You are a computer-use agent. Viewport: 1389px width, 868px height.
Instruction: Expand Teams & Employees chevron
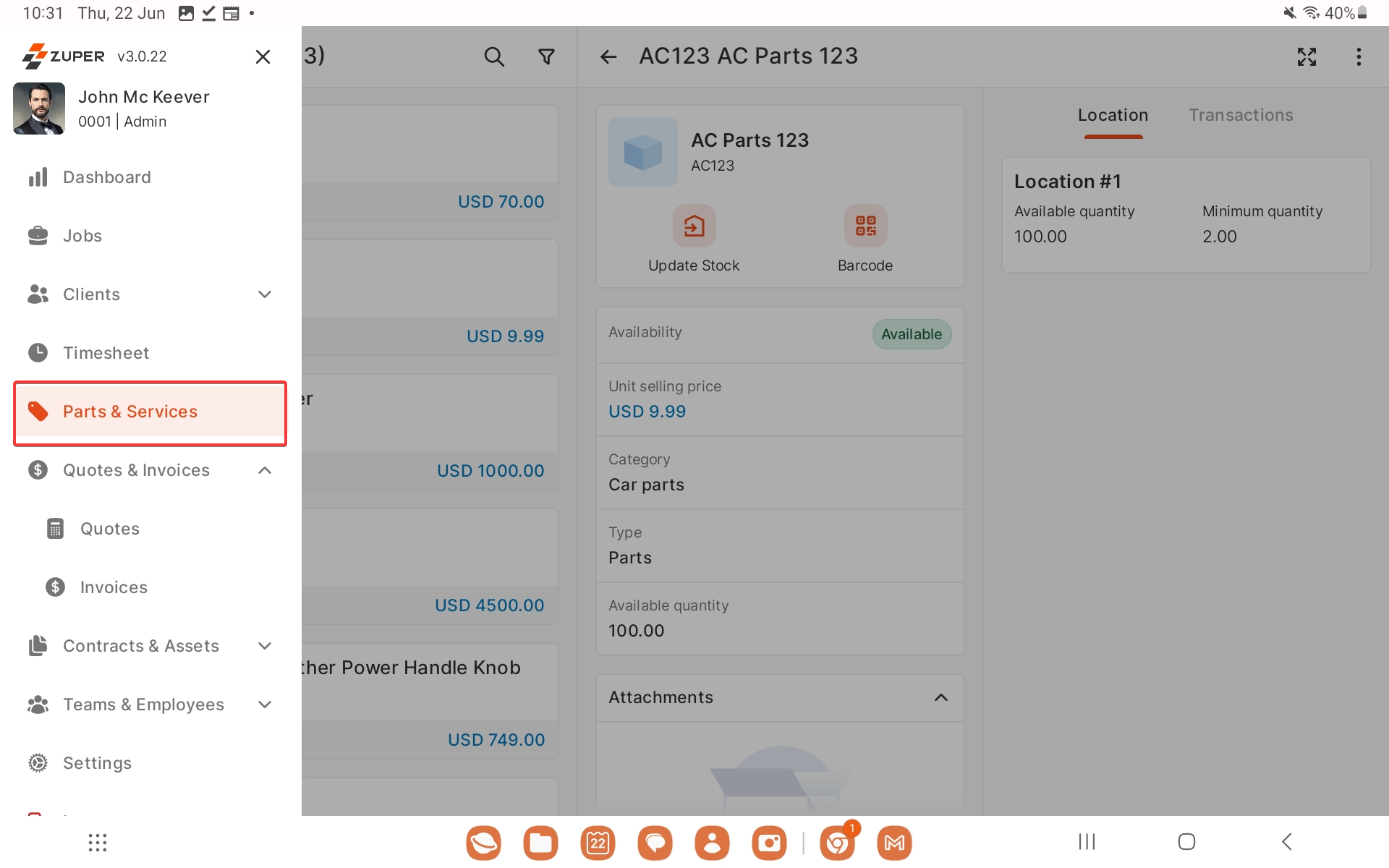point(265,705)
